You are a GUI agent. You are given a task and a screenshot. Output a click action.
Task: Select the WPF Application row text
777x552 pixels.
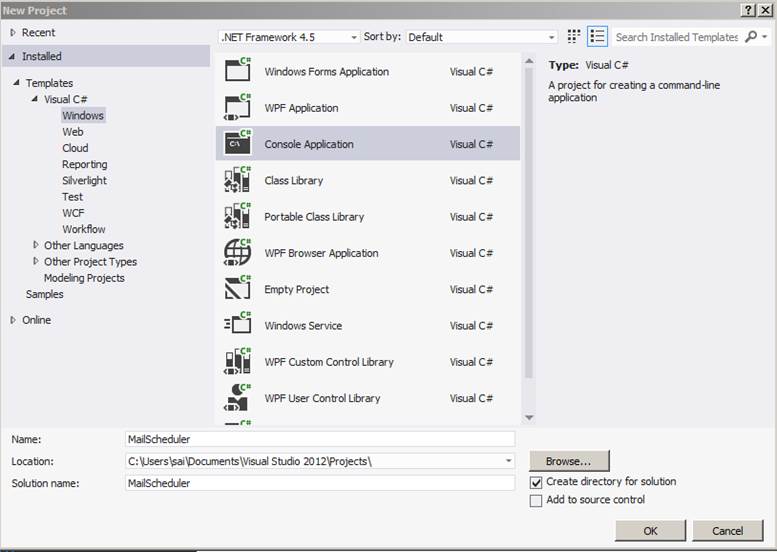click(x=301, y=108)
